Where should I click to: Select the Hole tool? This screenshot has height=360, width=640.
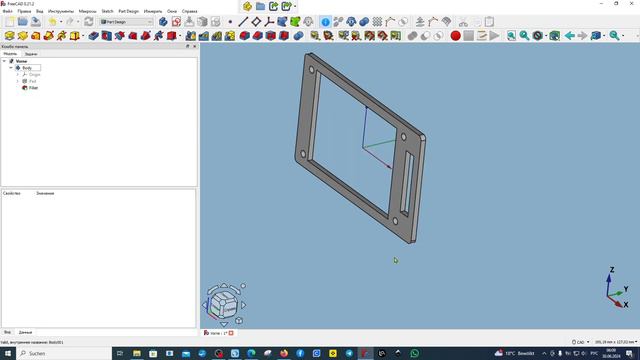coord(107,36)
